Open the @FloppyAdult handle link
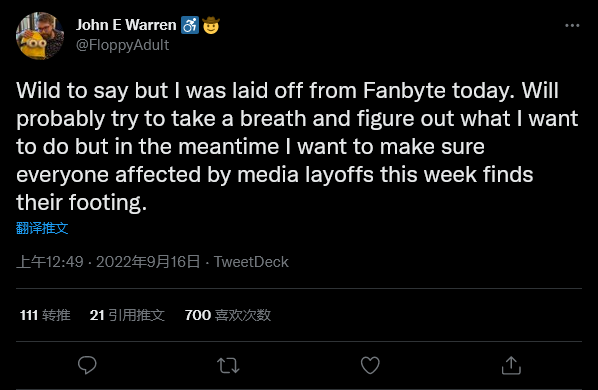Screen dimensions: 598x390 click(122, 45)
